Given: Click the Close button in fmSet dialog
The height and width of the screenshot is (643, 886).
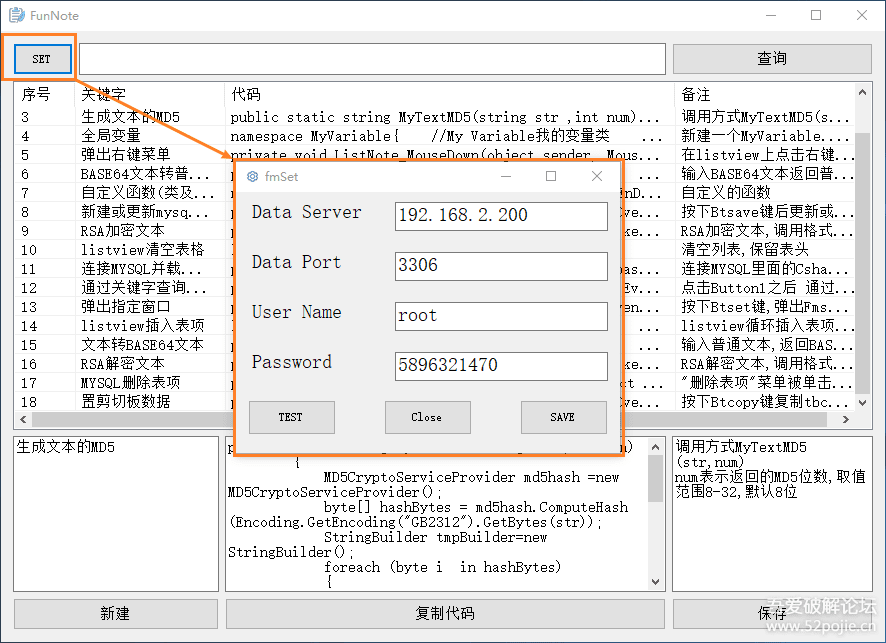Looking at the screenshot, I should coord(428,418).
